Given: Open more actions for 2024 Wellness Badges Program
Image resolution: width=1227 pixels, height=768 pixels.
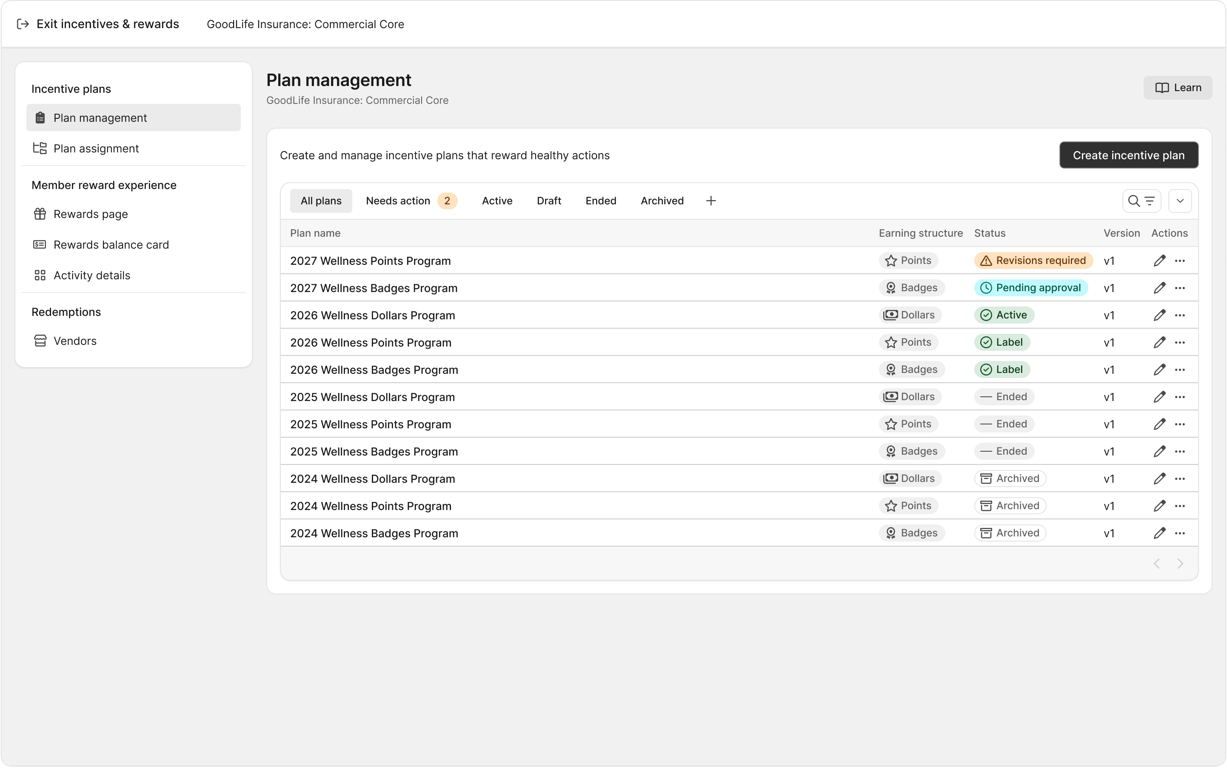Looking at the screenshot, I should click(x=1180, y=533).
